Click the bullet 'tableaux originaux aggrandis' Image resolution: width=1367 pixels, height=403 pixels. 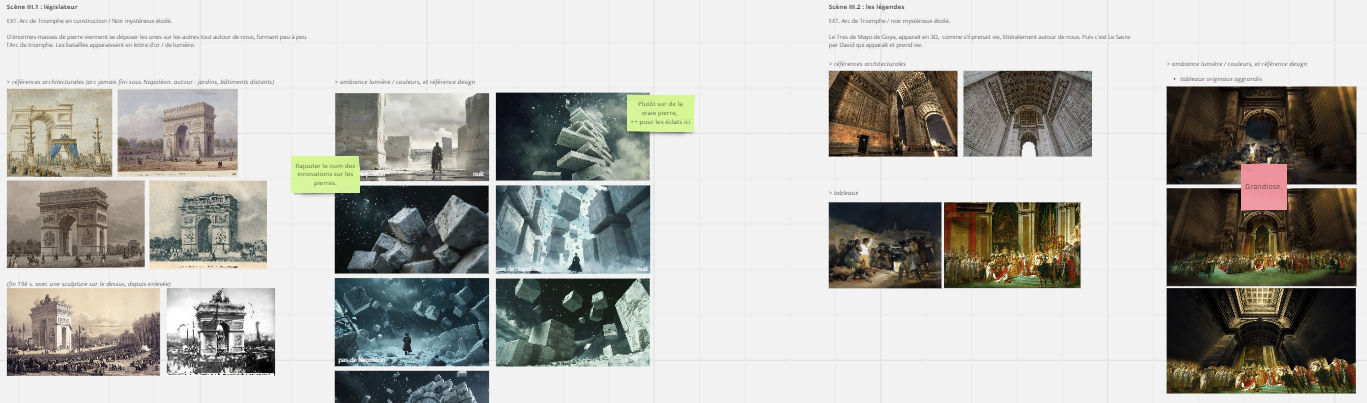click(x=1220, y=78)
